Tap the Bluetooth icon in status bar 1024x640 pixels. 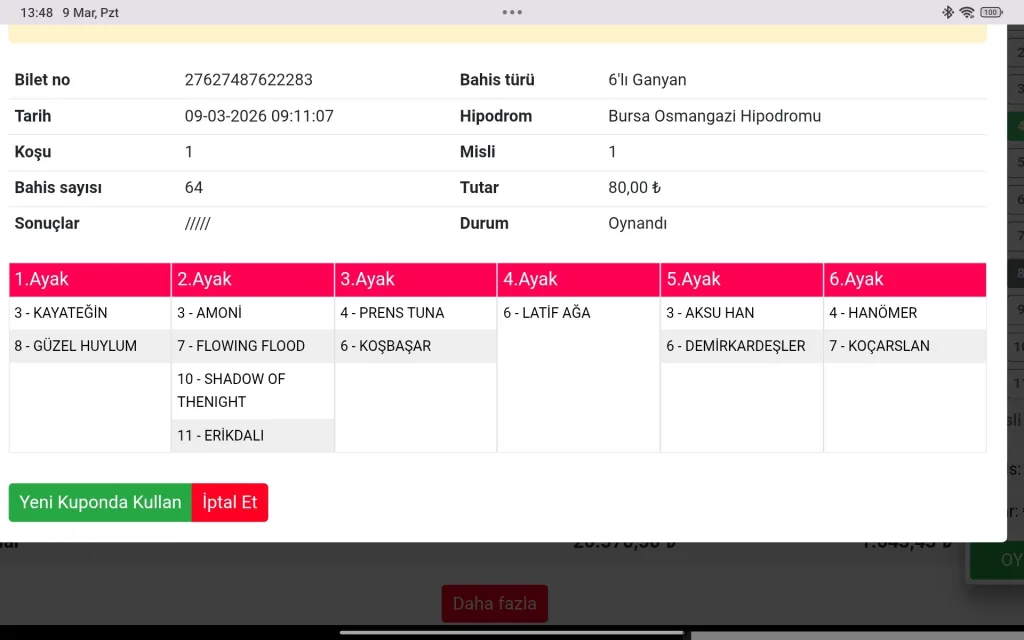click(947, 12)
